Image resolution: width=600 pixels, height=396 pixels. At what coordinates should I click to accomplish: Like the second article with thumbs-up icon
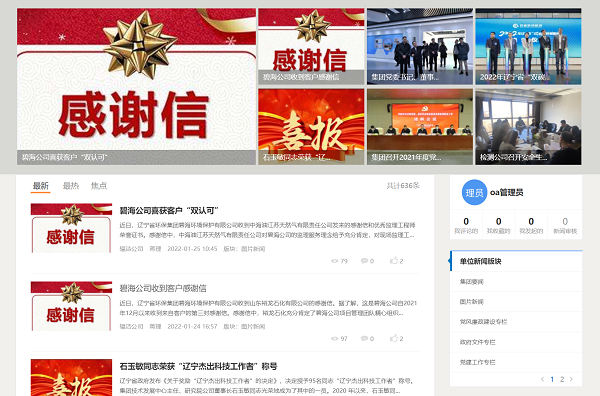coord(394,338)
